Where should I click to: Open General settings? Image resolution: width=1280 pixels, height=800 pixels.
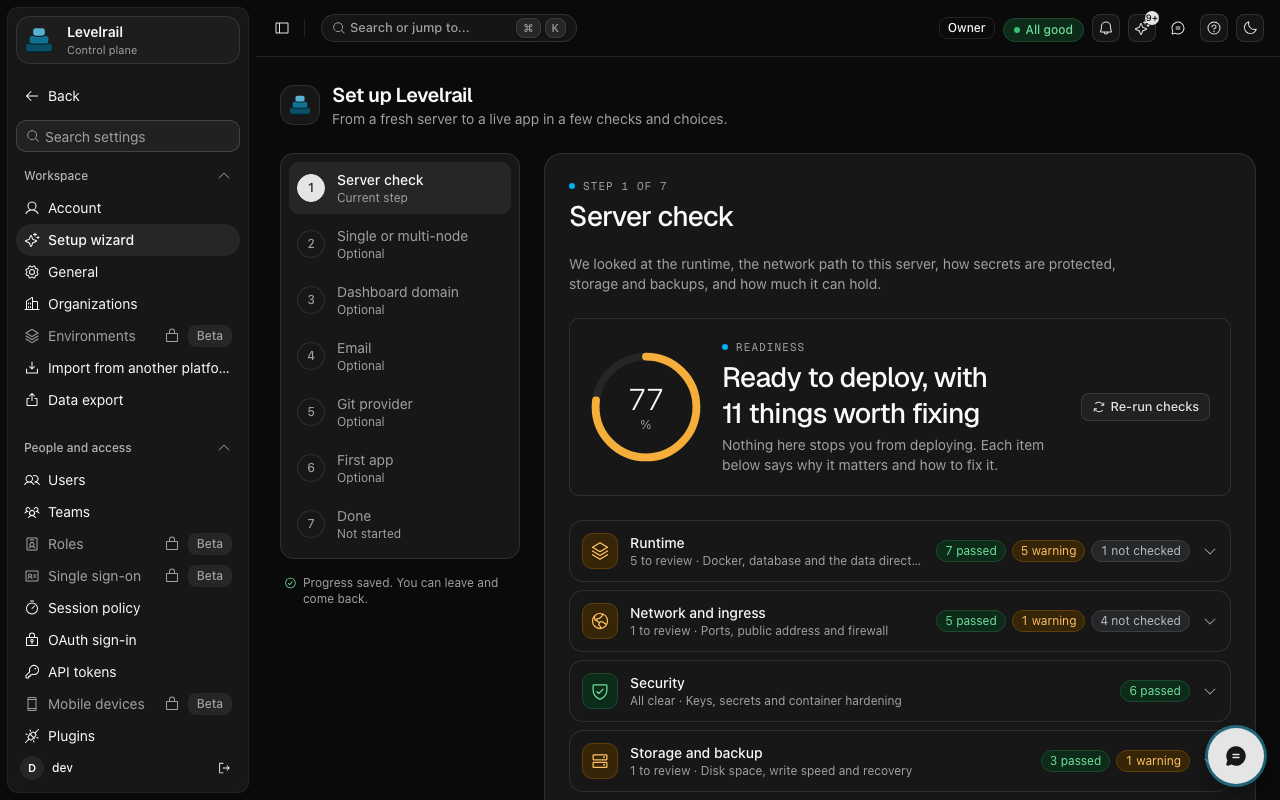[128, 272]
